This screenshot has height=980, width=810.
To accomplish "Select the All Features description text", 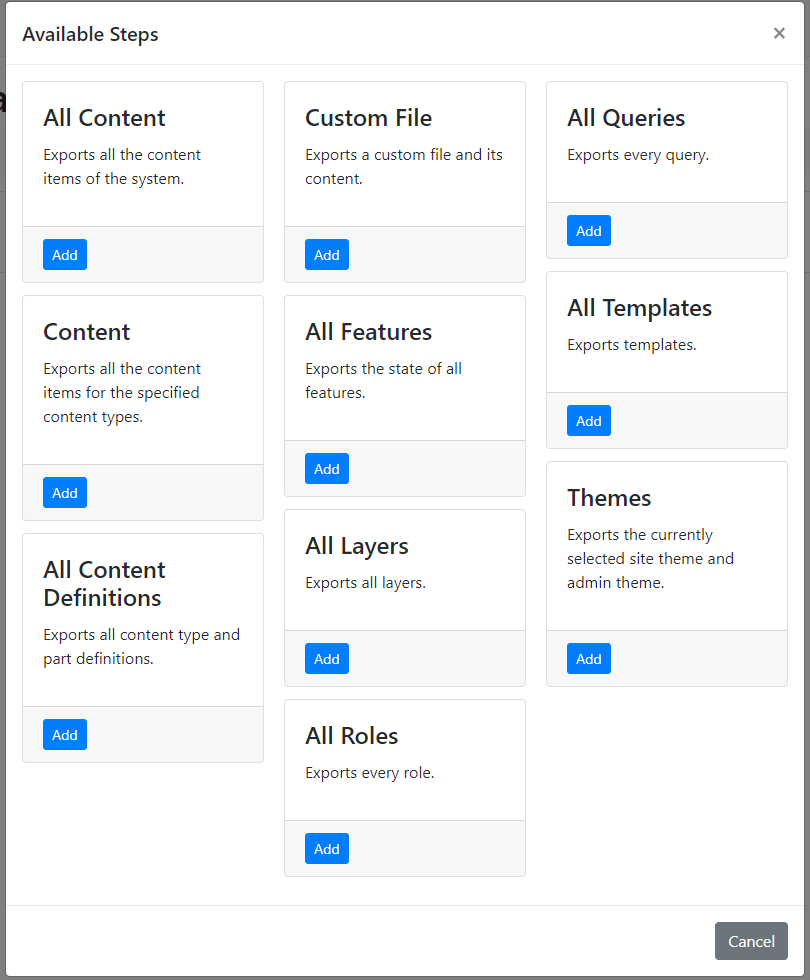I will point(383,381).
